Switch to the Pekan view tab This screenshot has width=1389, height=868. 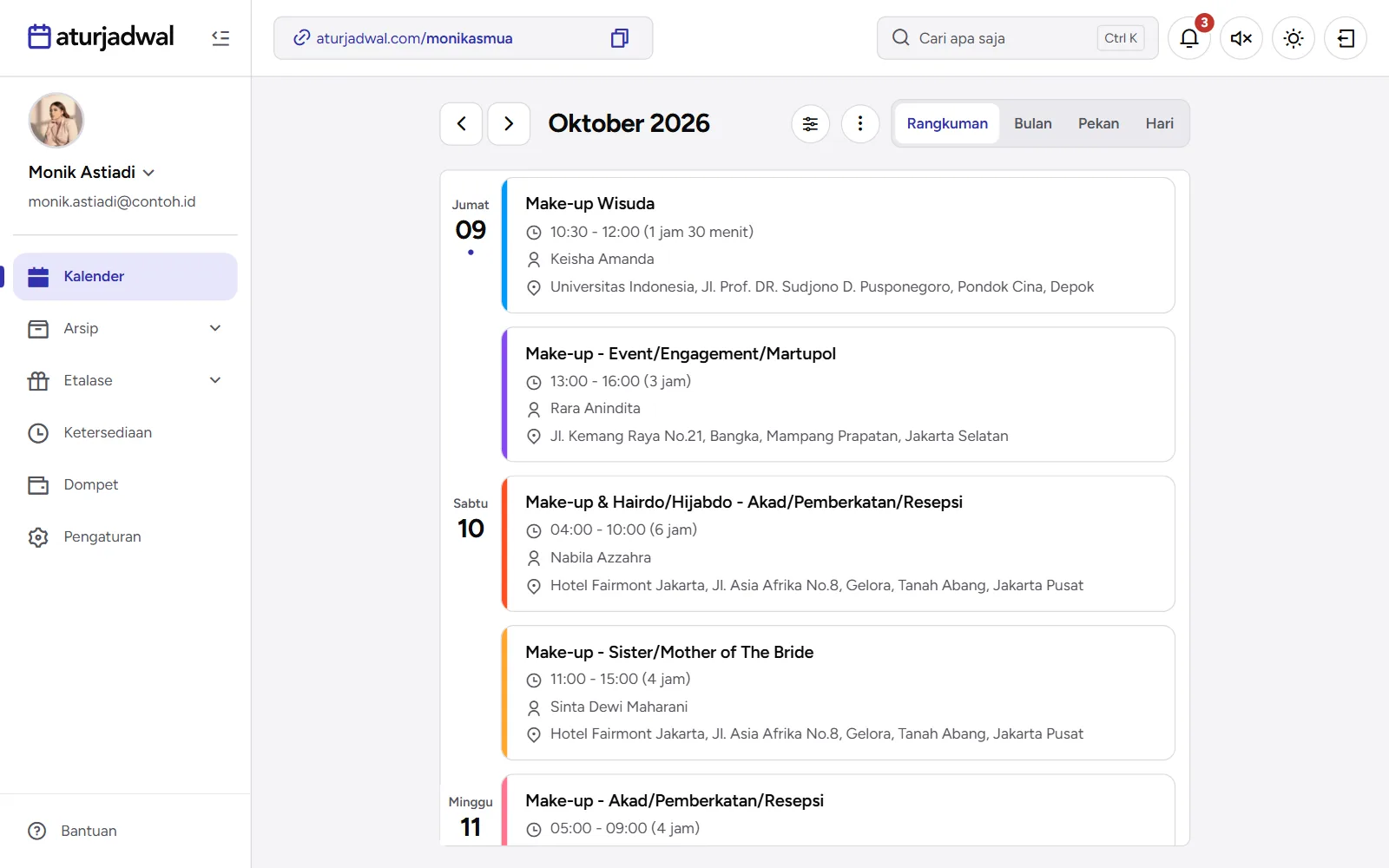coord(1098,123)
